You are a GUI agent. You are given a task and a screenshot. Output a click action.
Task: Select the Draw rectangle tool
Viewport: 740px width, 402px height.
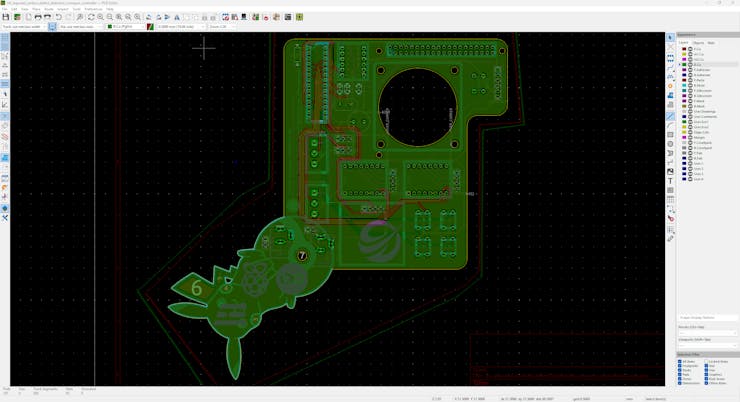tap(670, 134)
